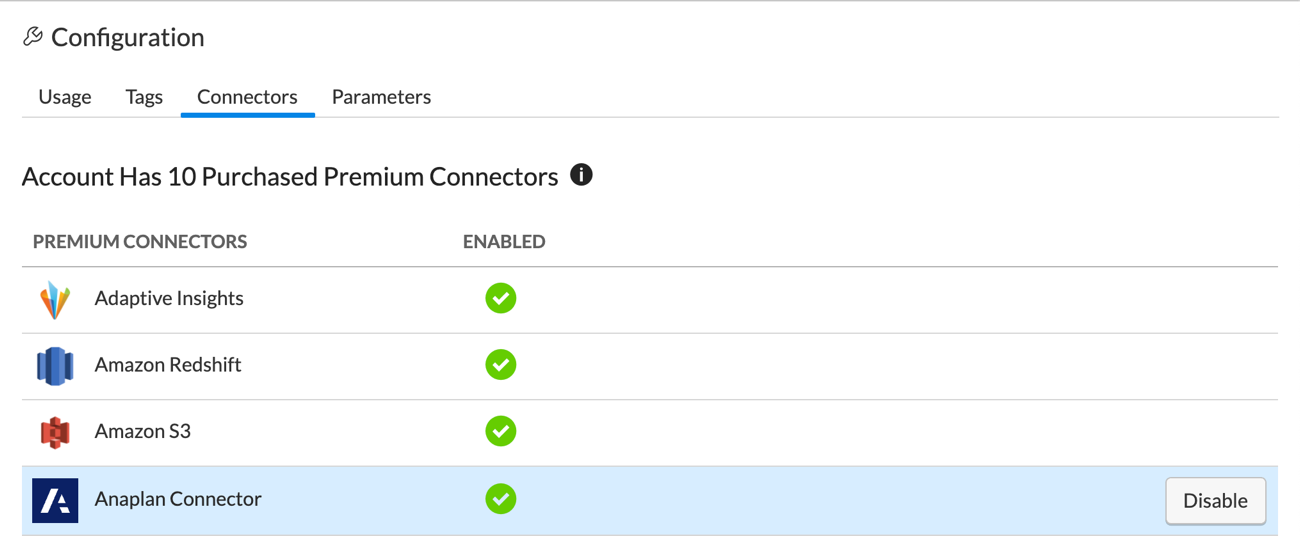Screen dimensions: 1300x536
Task: Click the Amazon Redshift logo icon
Action: 55,366
